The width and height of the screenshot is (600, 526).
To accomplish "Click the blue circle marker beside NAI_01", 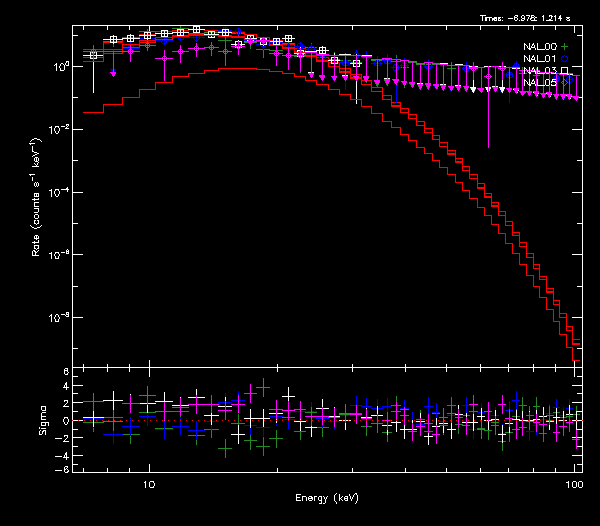I will 565,59.
